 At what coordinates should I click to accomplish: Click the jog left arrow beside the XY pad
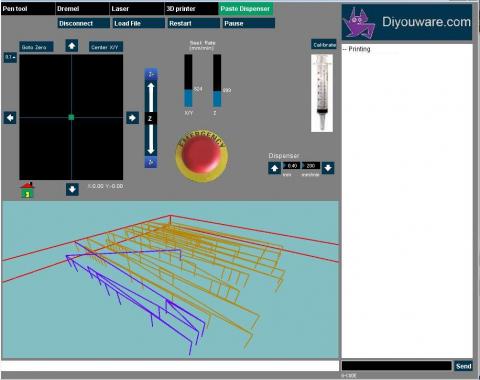click(x=10, y=118)
